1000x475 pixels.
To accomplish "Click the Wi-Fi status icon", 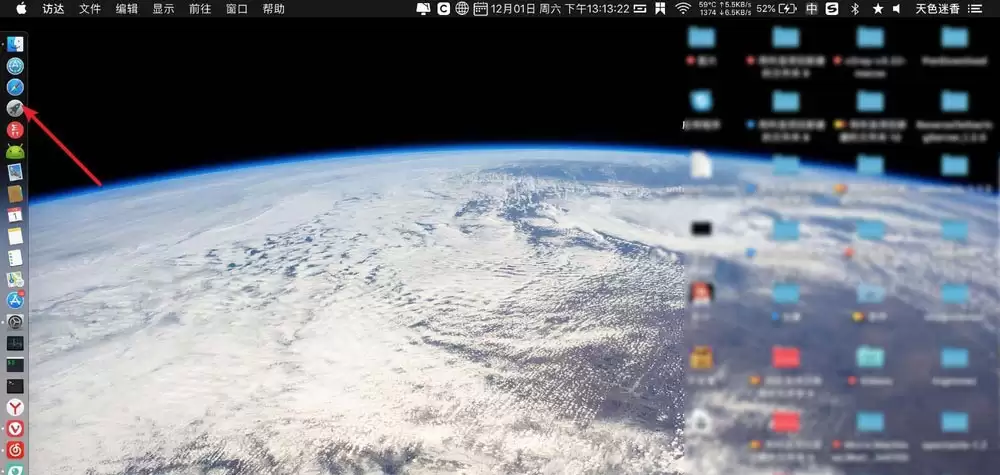I will point(683,8).
